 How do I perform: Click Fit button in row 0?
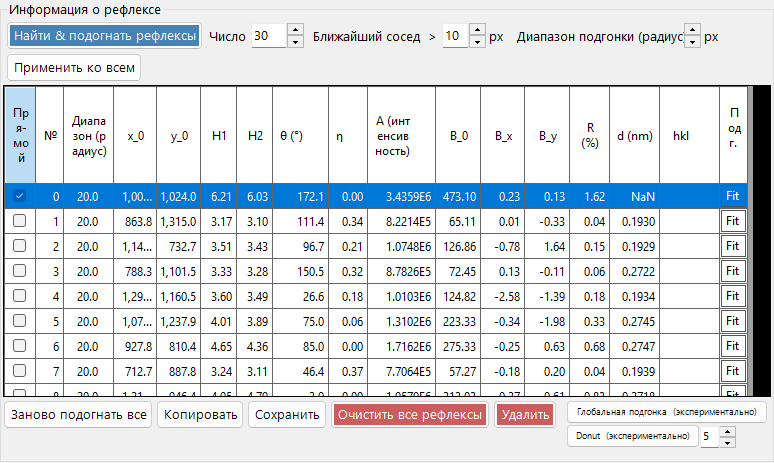733,196
